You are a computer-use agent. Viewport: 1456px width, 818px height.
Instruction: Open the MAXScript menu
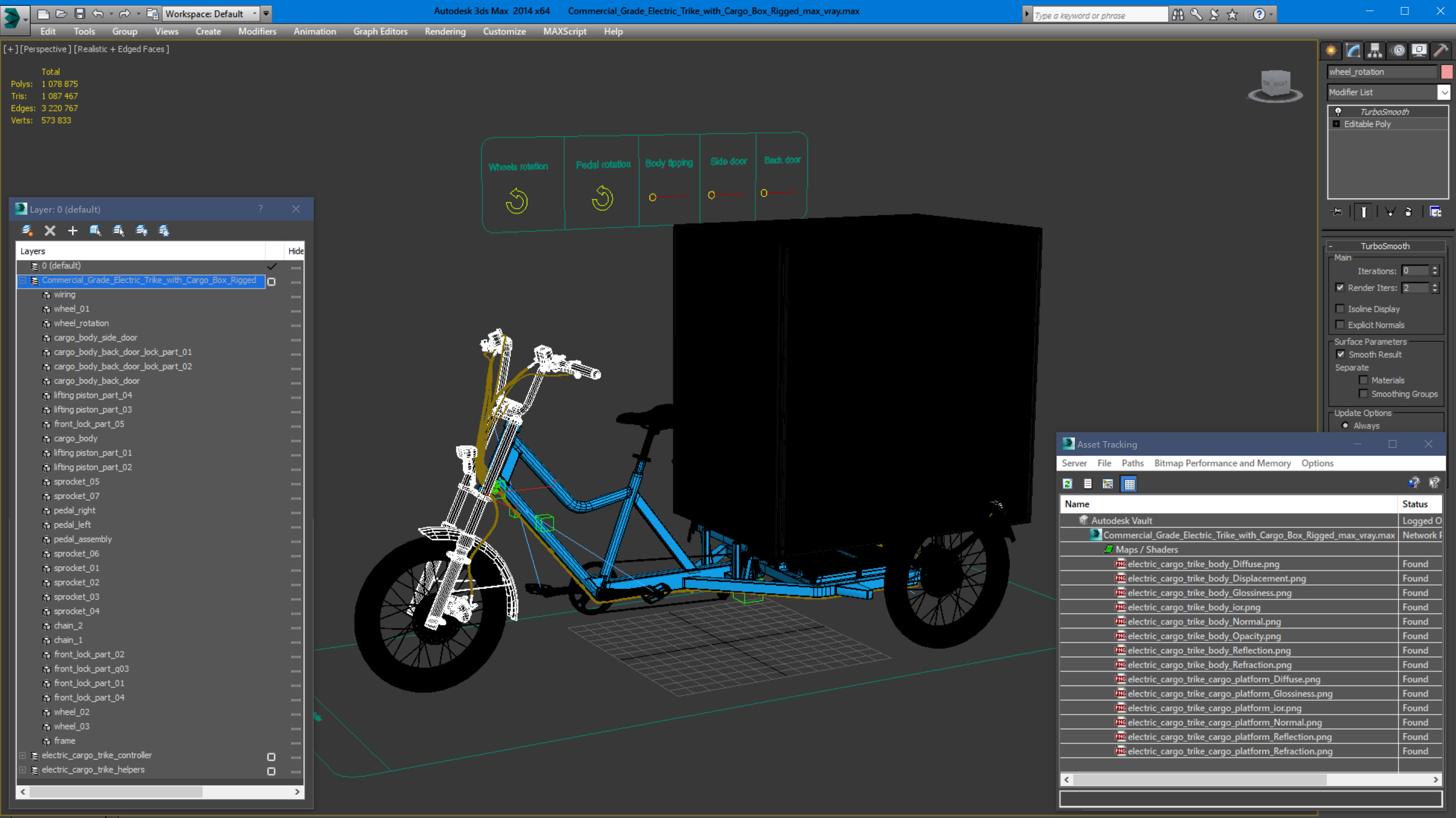565,32
